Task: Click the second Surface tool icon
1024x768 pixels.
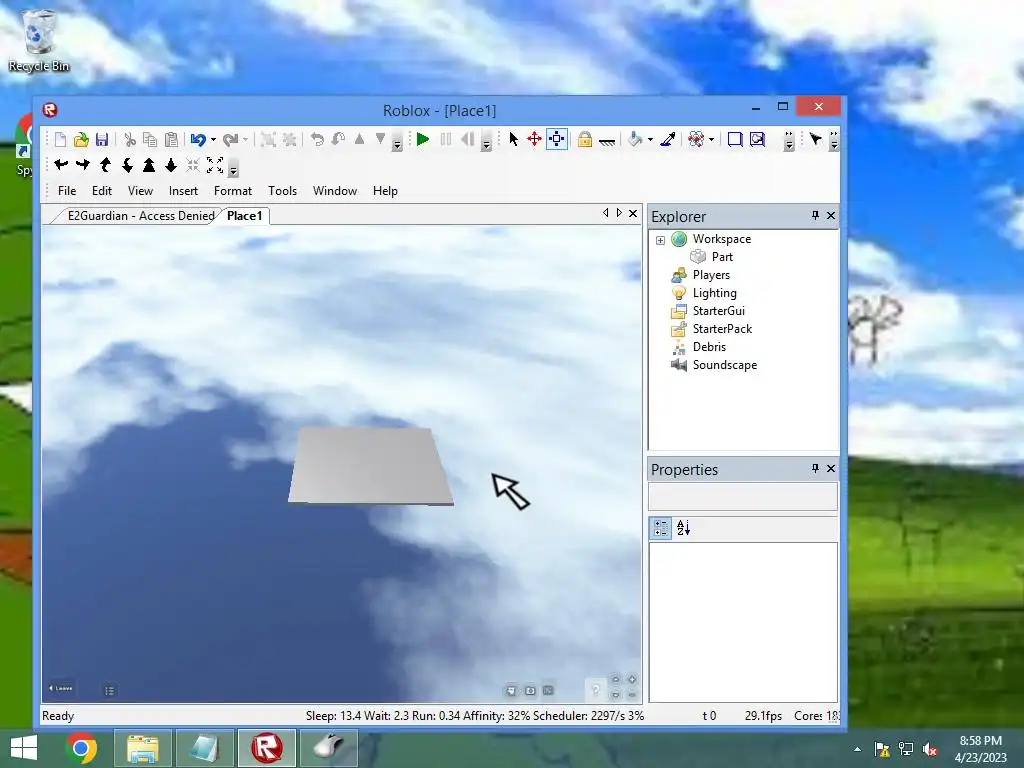Action: 758,139
